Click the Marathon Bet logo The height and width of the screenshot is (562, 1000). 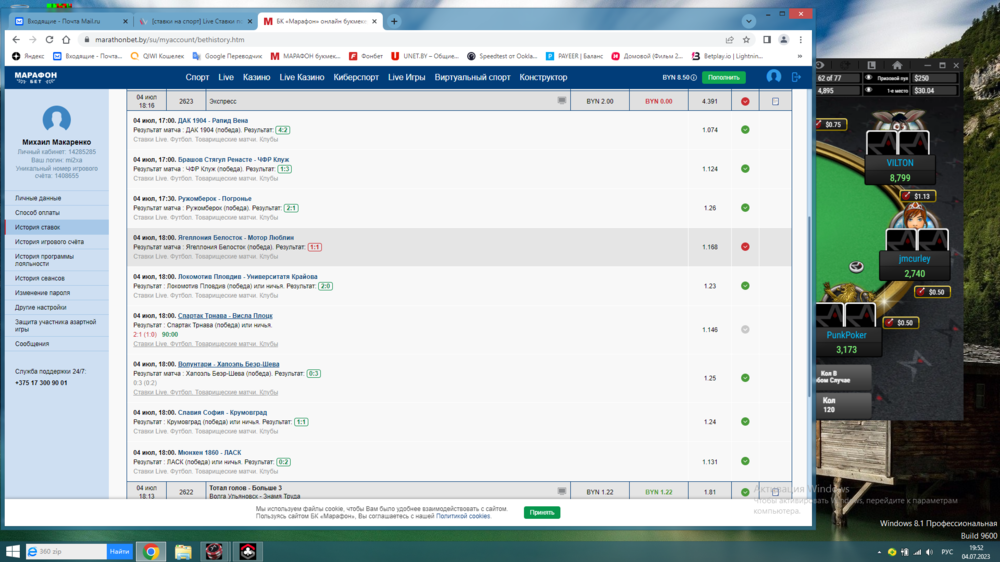pyautogui.click(x=36, y=77)
